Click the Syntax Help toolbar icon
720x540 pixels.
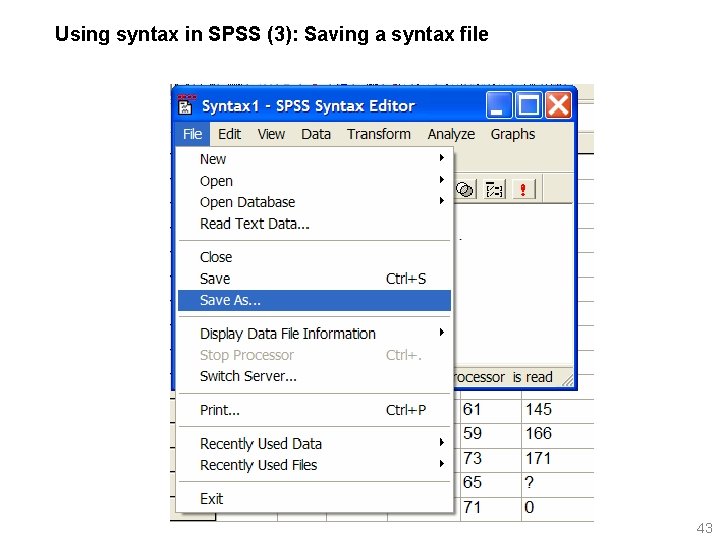(495, 189)
